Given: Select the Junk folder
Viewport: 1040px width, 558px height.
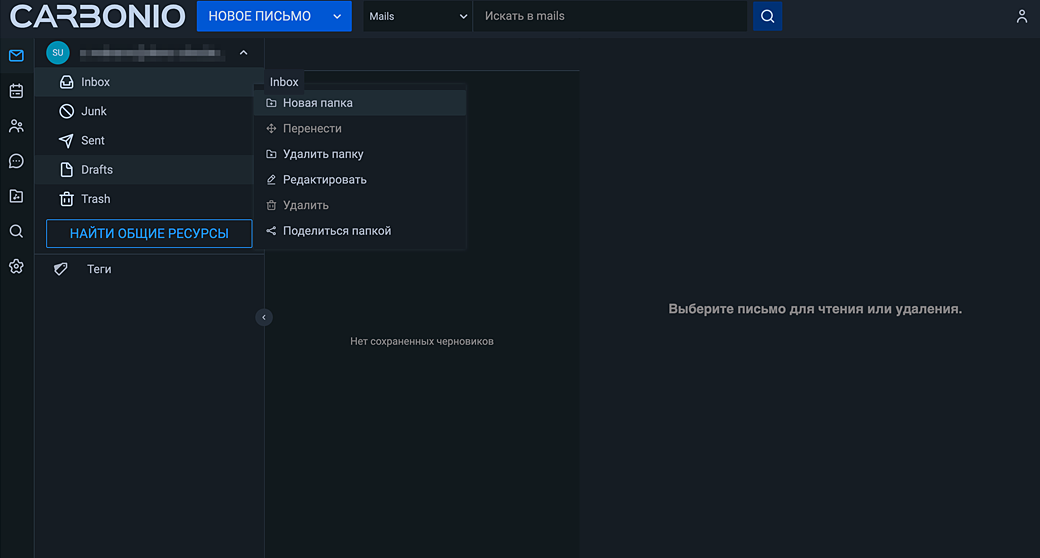Looking at the screenshot, I should click(x=145, y=111).
